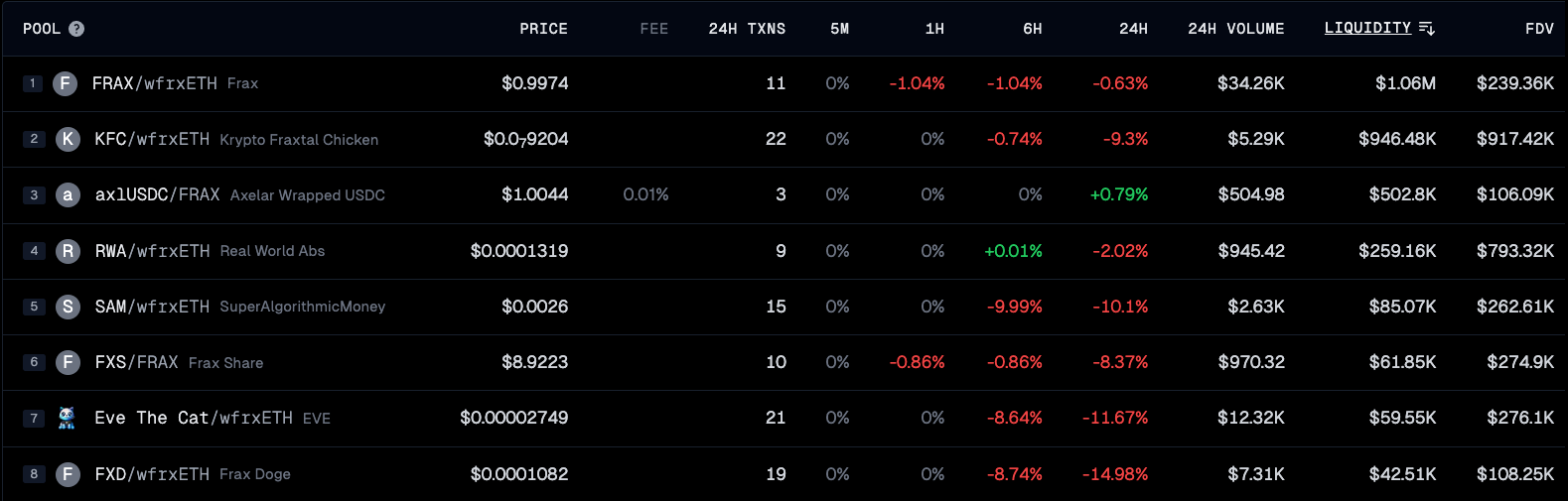The width and height of the screenshot is (1568, 501).
Task: Click the LIQUIDITY column header label
Action: coord(1367,28)
